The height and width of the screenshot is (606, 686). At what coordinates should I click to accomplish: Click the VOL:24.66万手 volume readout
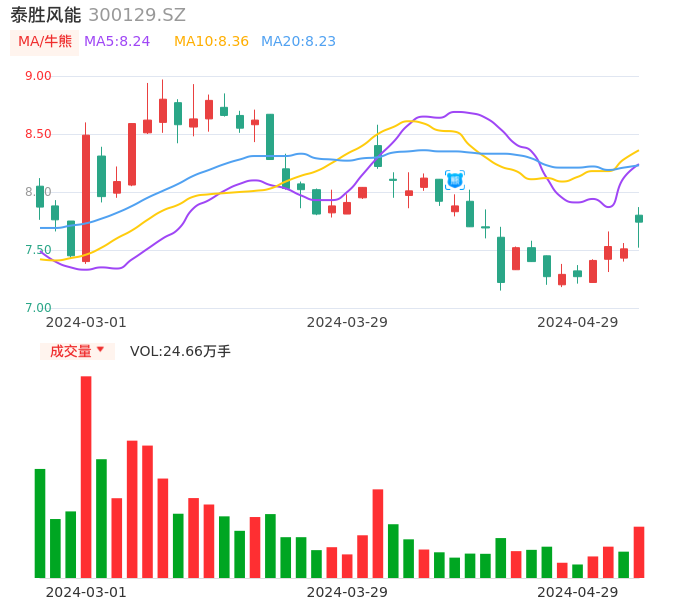click(x=180, y=351)
